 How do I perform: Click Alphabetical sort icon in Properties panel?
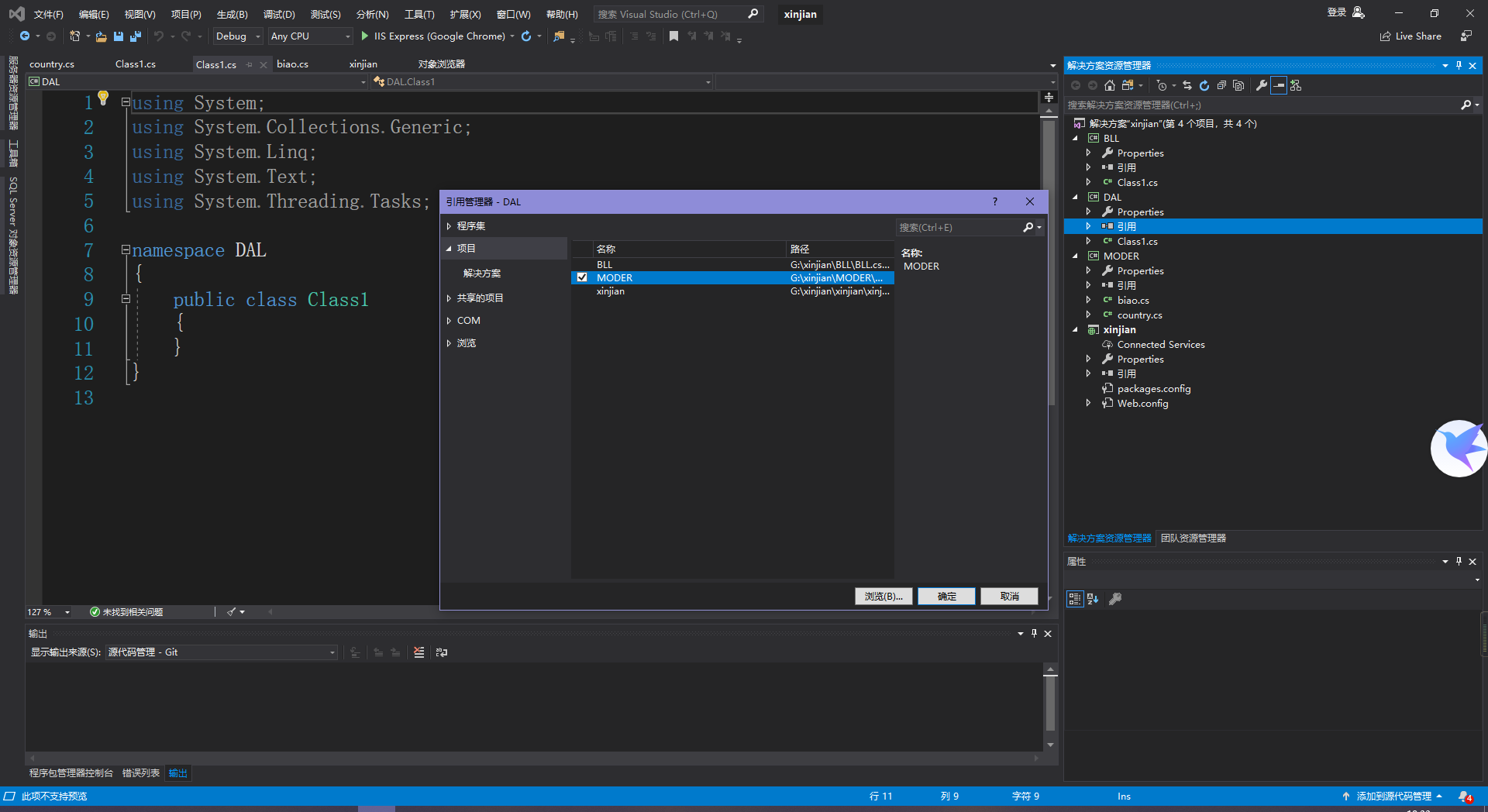[x=1093, y=598]
